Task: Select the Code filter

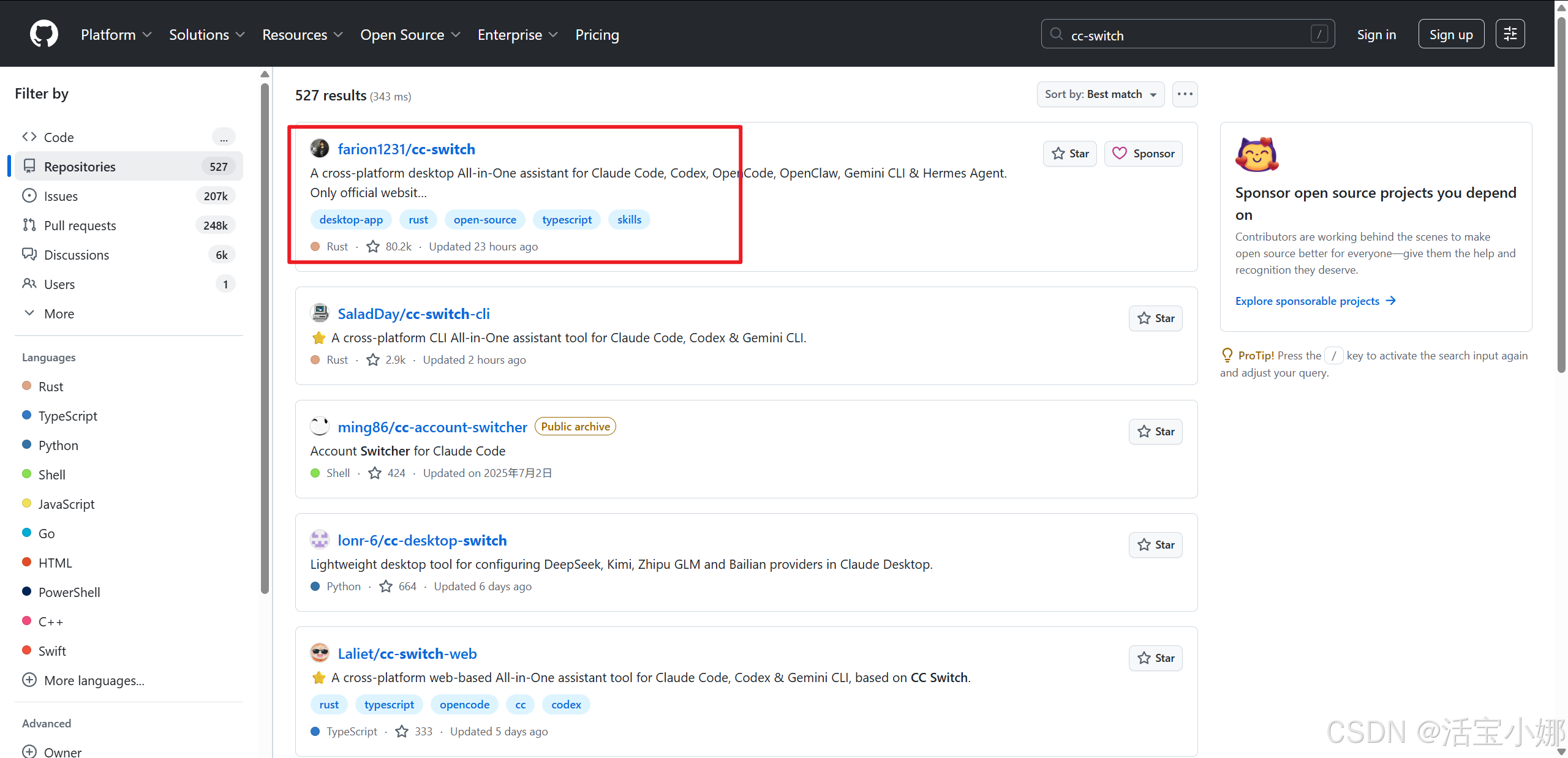Action: (129, 137)
